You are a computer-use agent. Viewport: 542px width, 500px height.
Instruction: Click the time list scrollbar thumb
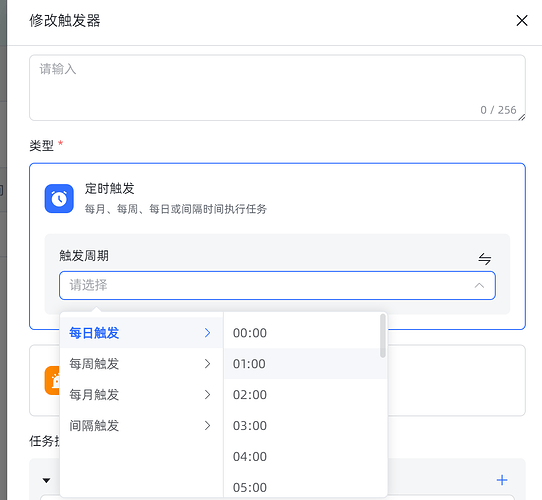coord(383,336)
